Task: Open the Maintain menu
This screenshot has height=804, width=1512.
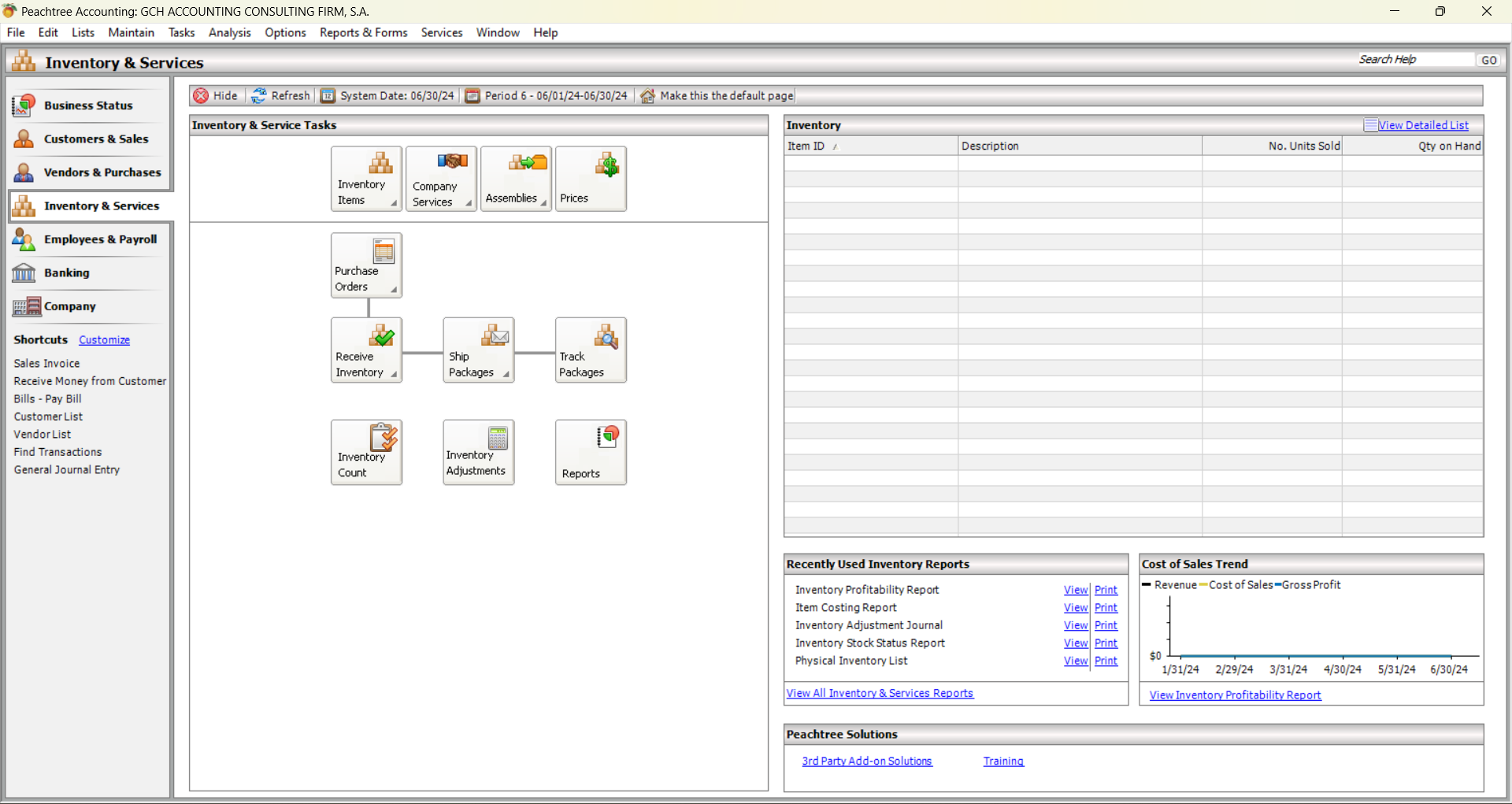Action: point(131,32)
